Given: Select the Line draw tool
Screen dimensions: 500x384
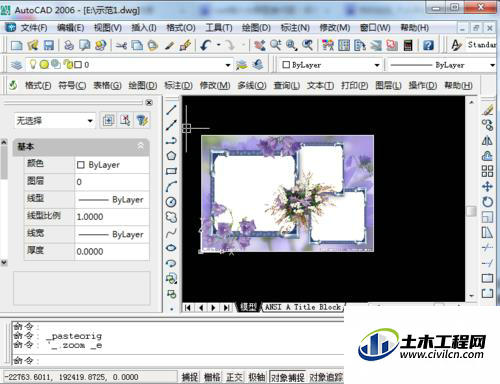Looking at the screenshot, I should (171, 110).
